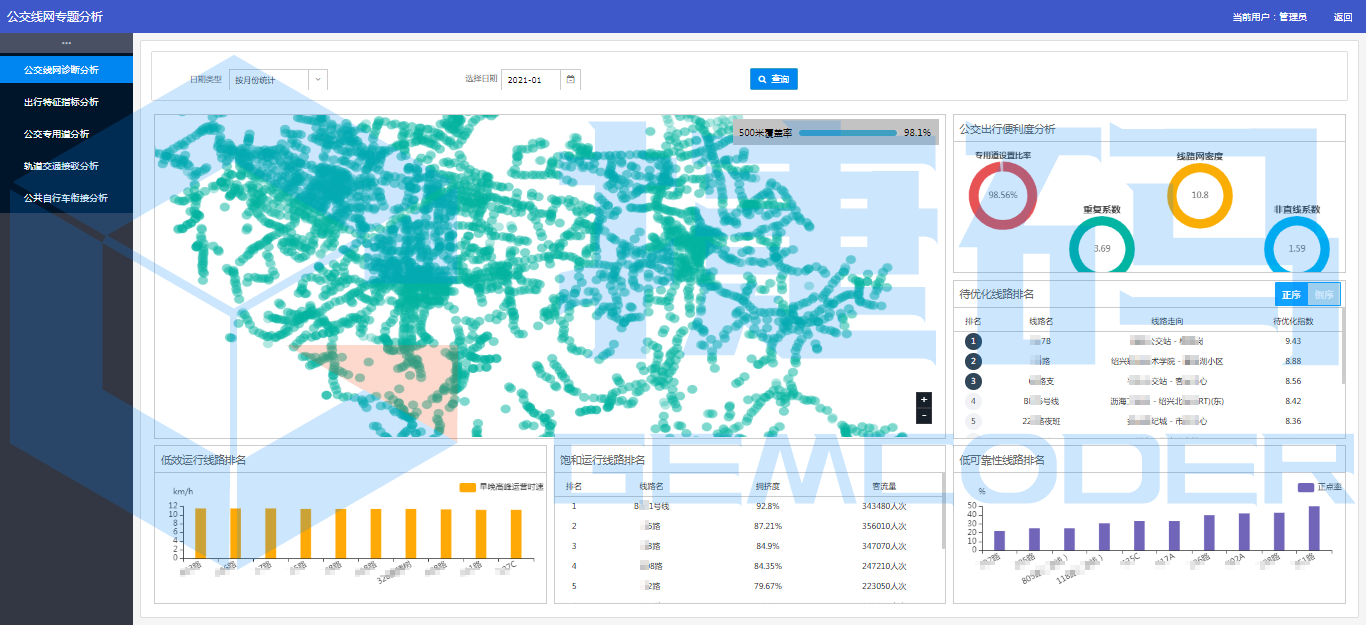Click the 返回 link in the header
Image resolution: width=1366 pixels, height=625 pixels.
[1342, 17]
